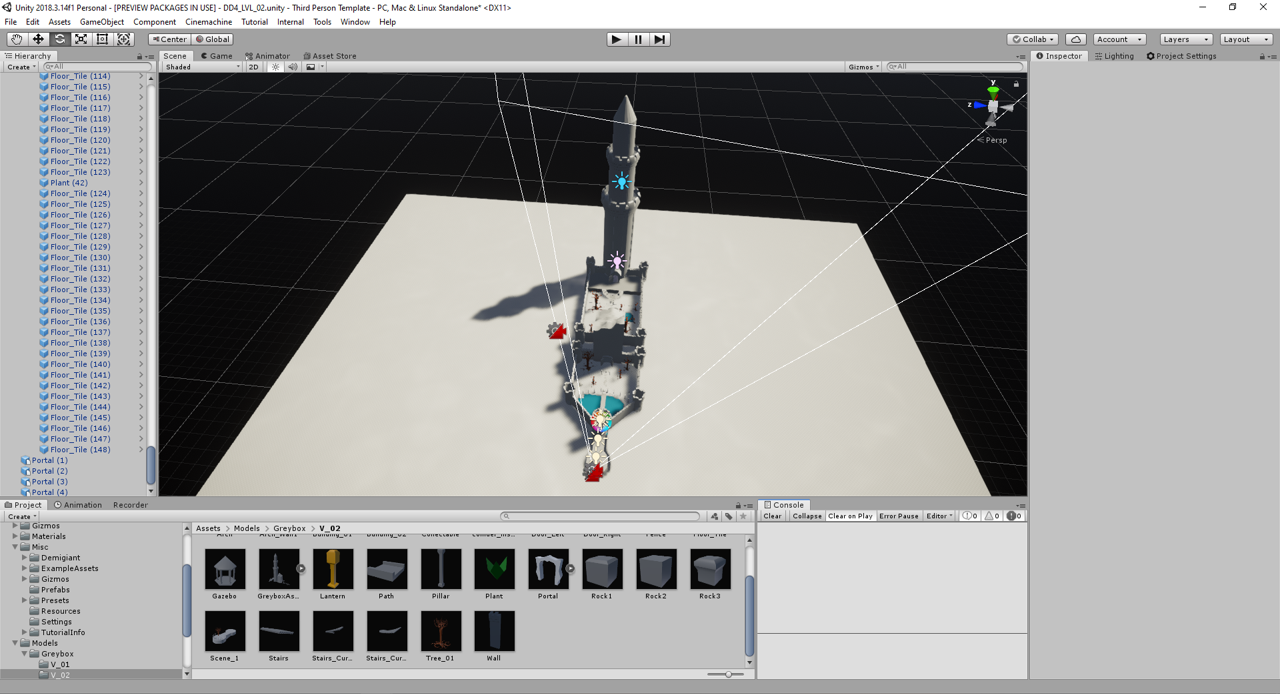Screen dimensions: 1280x694
Task: Toggle 2D view mode in Scene
Action: point(253,67)
